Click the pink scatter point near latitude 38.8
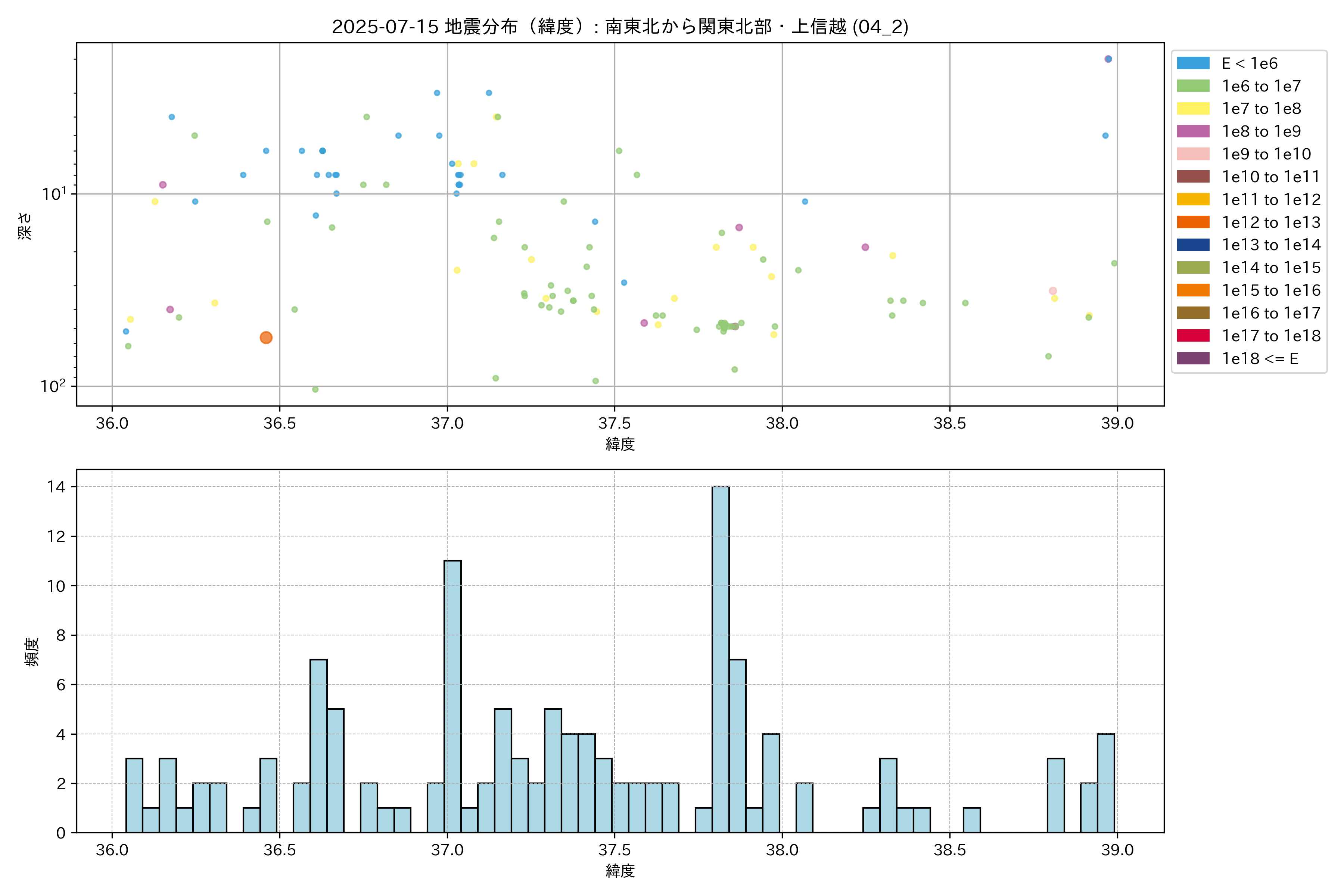Viewport: 1344px width, 896px height. 1052,291
